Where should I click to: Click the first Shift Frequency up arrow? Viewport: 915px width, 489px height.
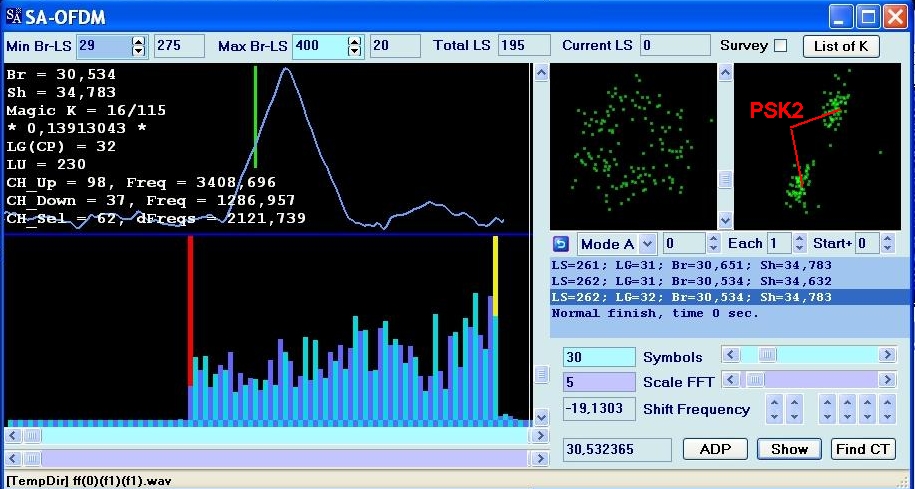point(774,401)
